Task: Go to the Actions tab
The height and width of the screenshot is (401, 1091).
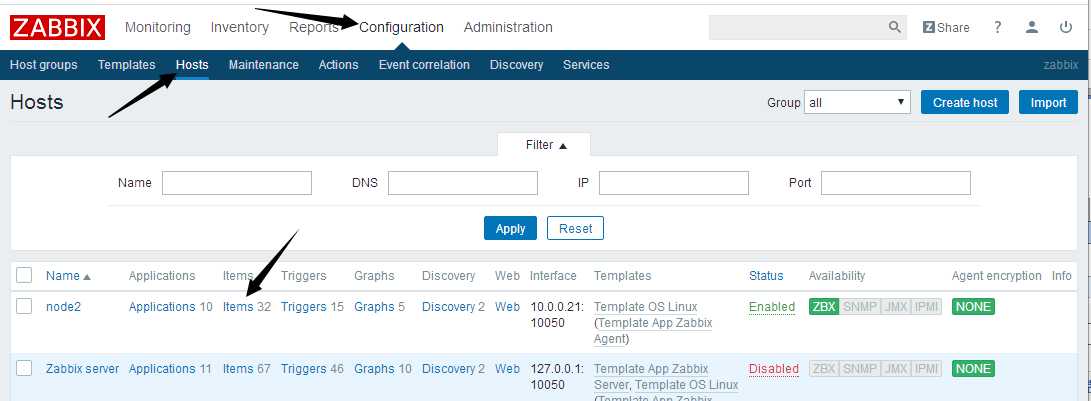Action: [x=338, y=65]
